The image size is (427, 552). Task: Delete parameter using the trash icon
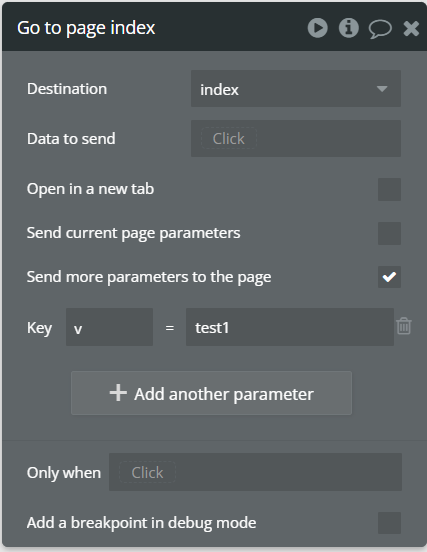[403, 326]
